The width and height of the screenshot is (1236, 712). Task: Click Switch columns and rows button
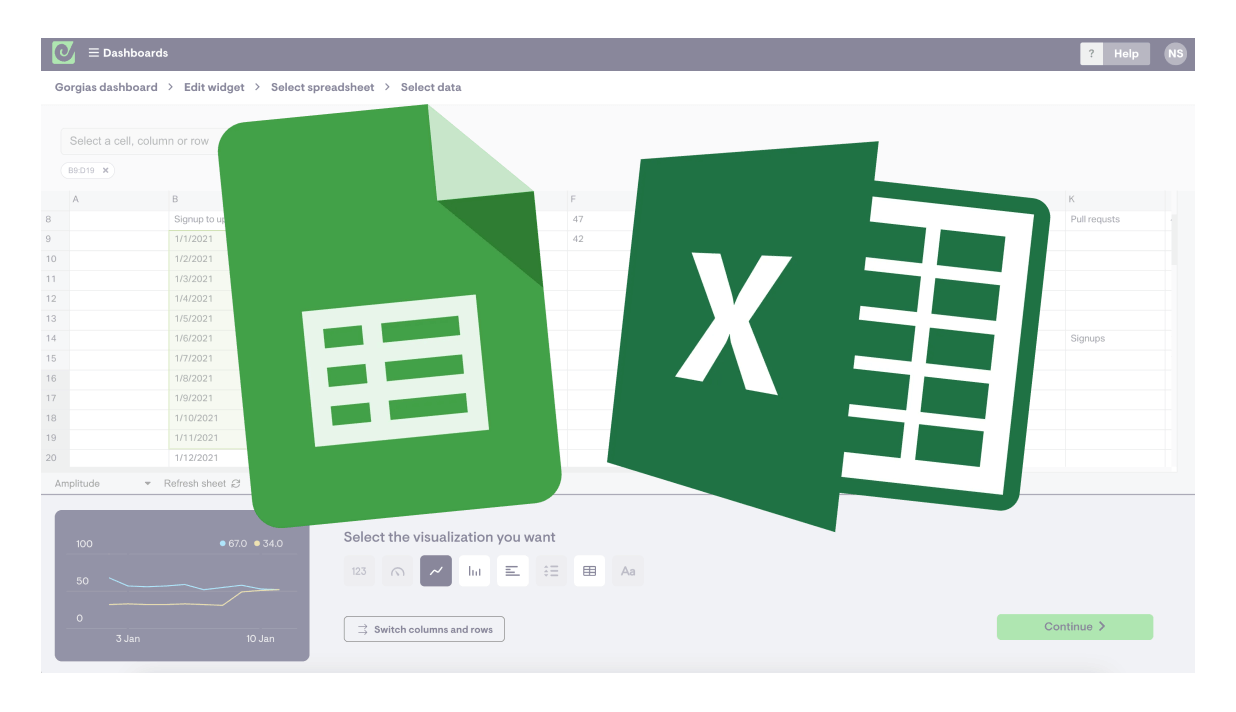tap(424, 629)
